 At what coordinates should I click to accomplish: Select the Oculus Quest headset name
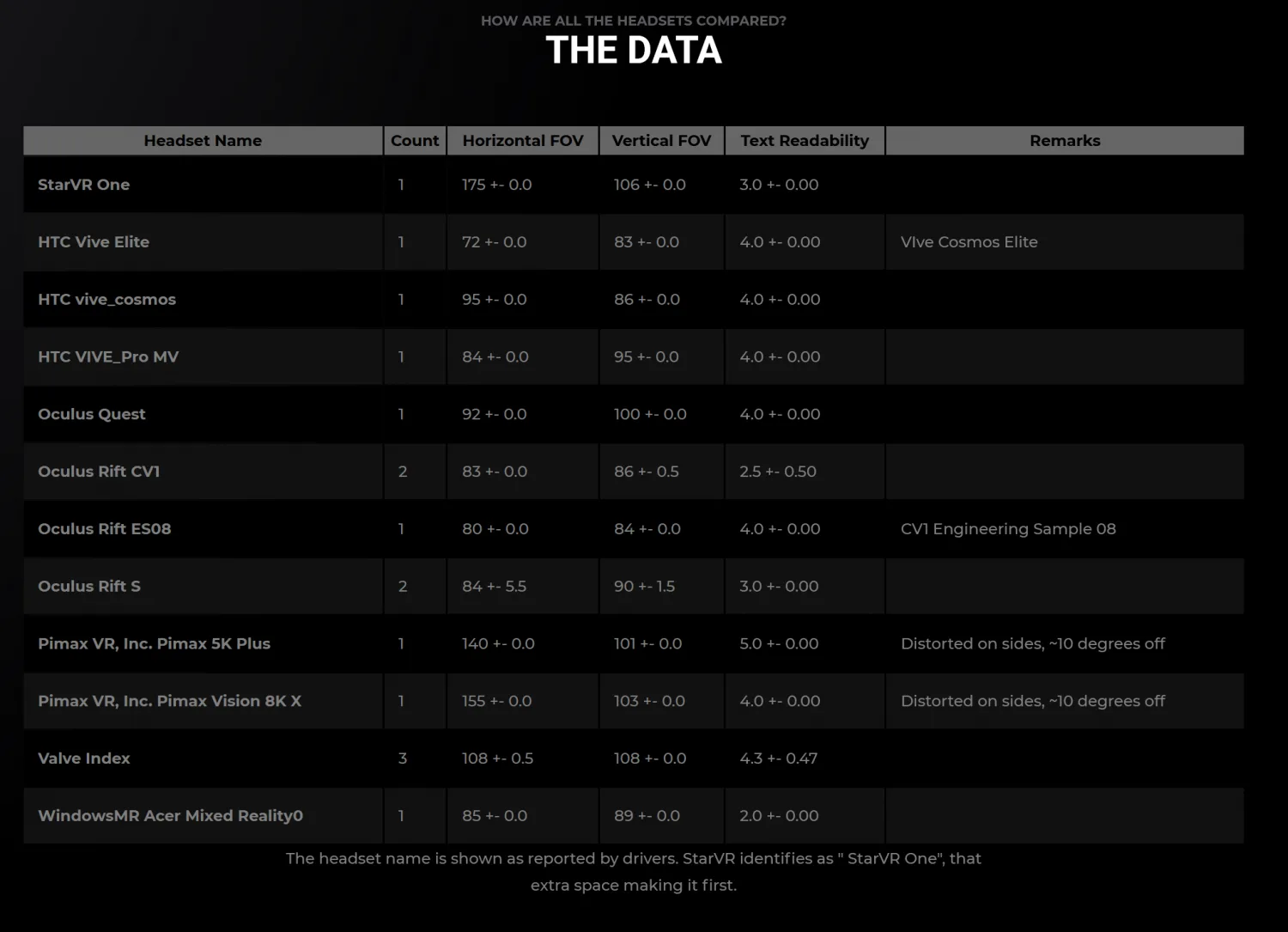[92, 414]
